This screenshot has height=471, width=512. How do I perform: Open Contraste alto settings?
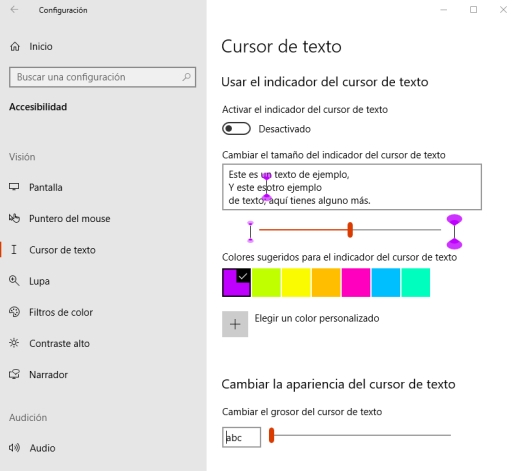point(59,343)
